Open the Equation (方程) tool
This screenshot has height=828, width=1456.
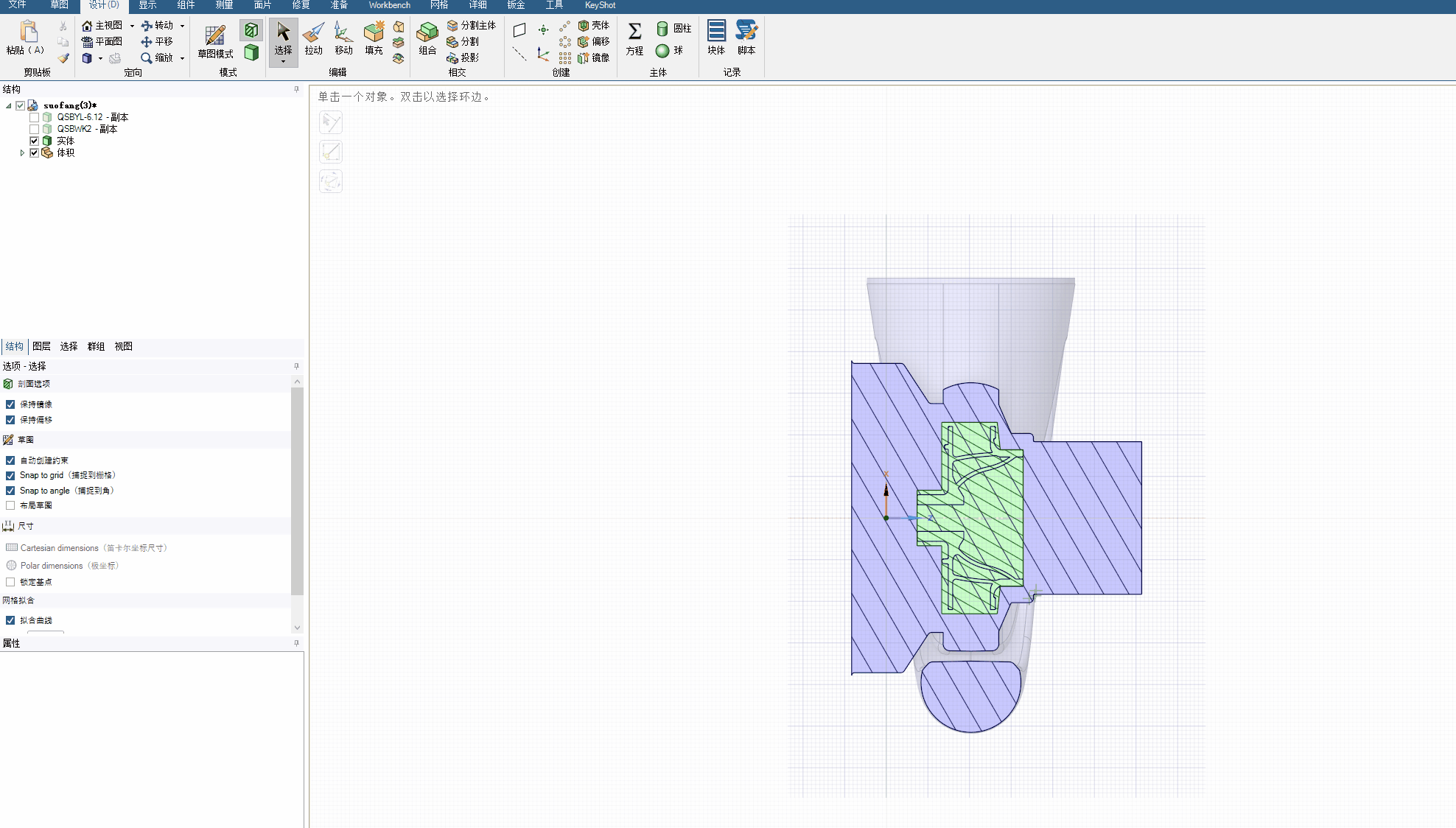tap(634, 39)
